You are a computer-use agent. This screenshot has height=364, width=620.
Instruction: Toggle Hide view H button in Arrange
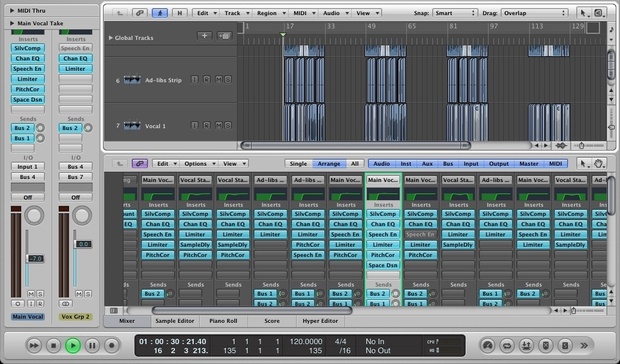180,13
